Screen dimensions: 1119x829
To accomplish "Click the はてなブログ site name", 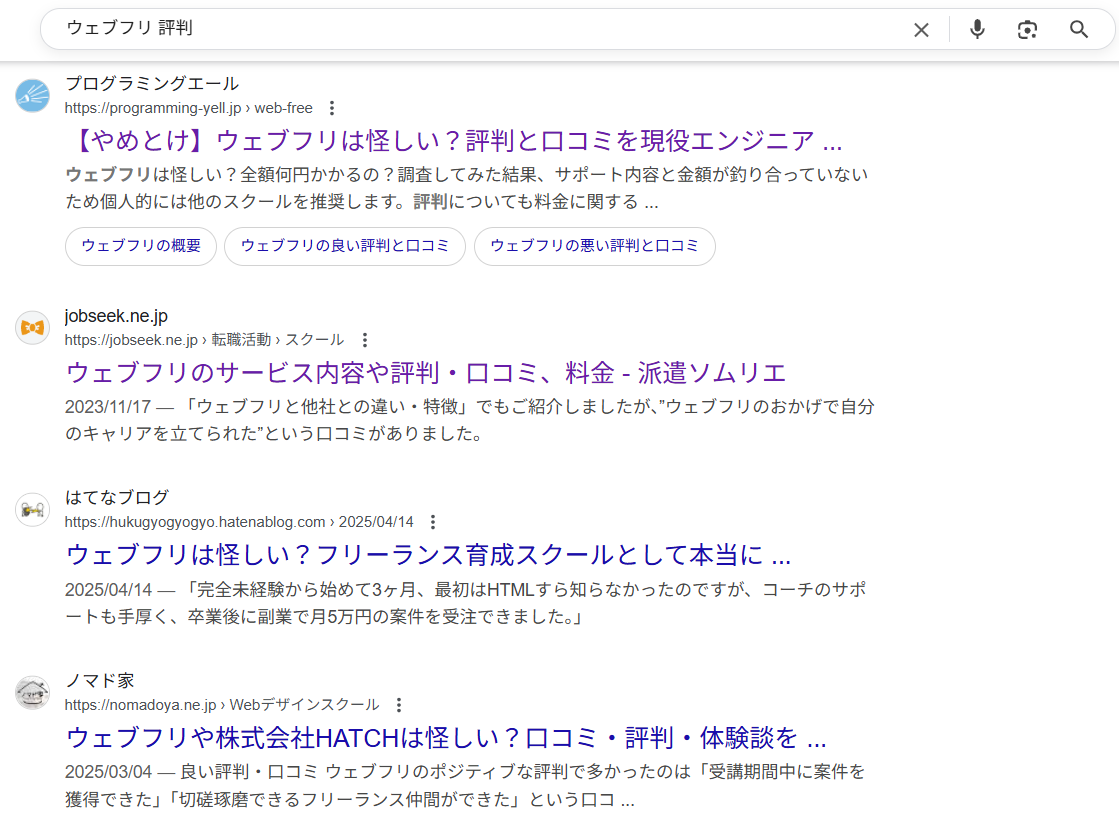I will 117,497.
